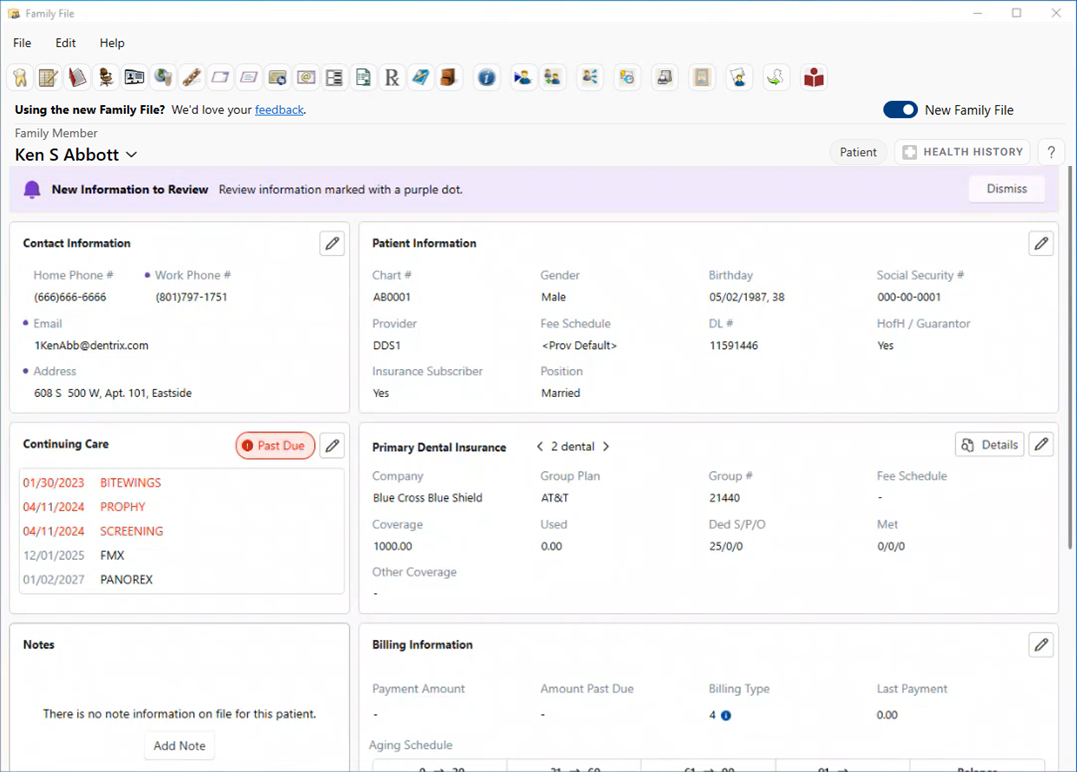The width and height of the screenshot is (1077, 772).
Task: Open the Patient Chart tooth icon
Action: click(20, 78)
